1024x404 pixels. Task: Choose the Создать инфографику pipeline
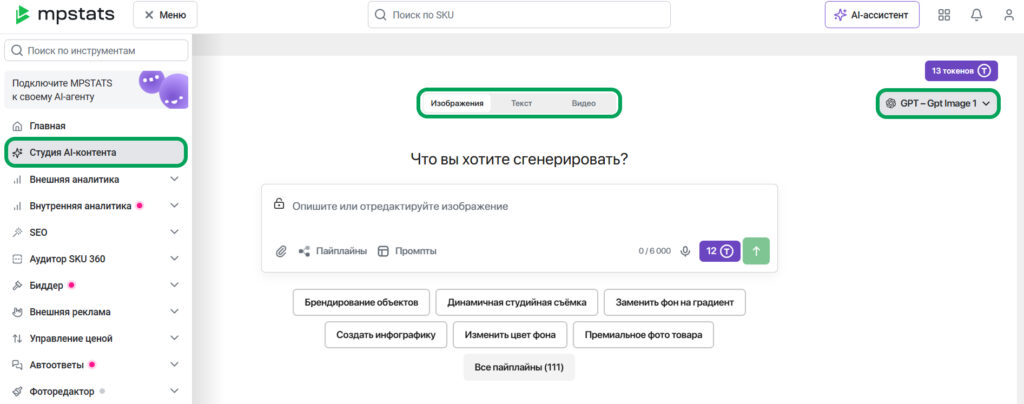point(386,335)
